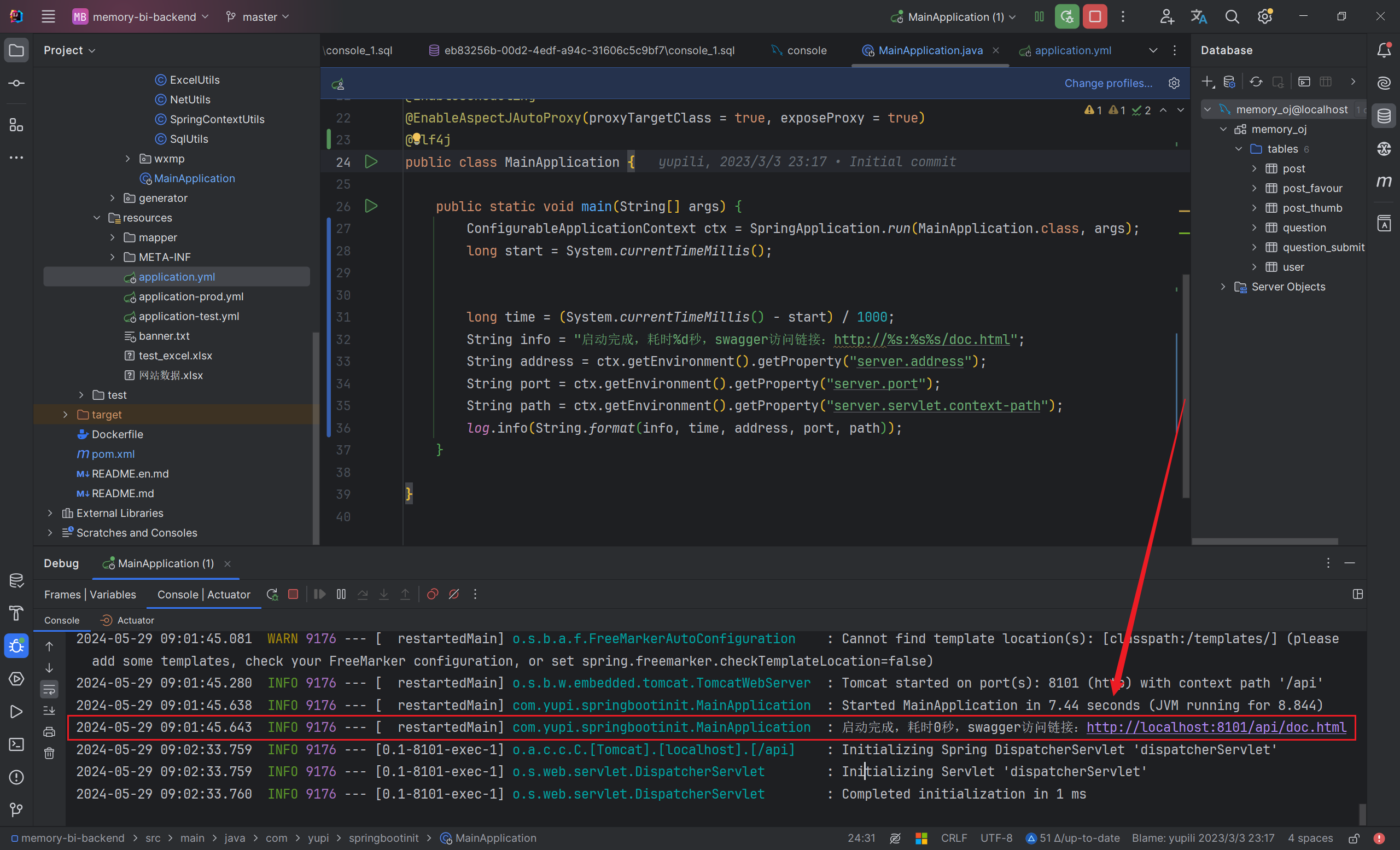Open memory-bi-backend project dropdown

[x=141, y=17]
